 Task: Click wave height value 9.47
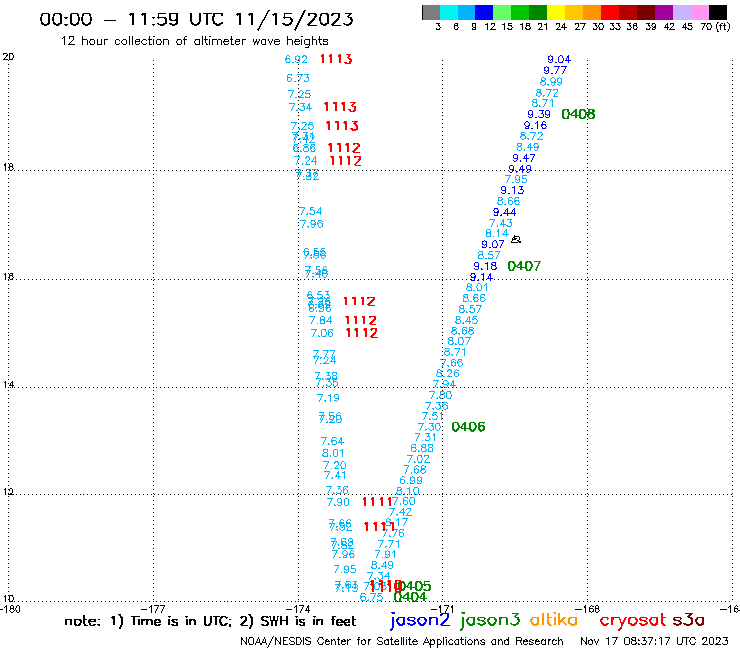pos(523,158)
